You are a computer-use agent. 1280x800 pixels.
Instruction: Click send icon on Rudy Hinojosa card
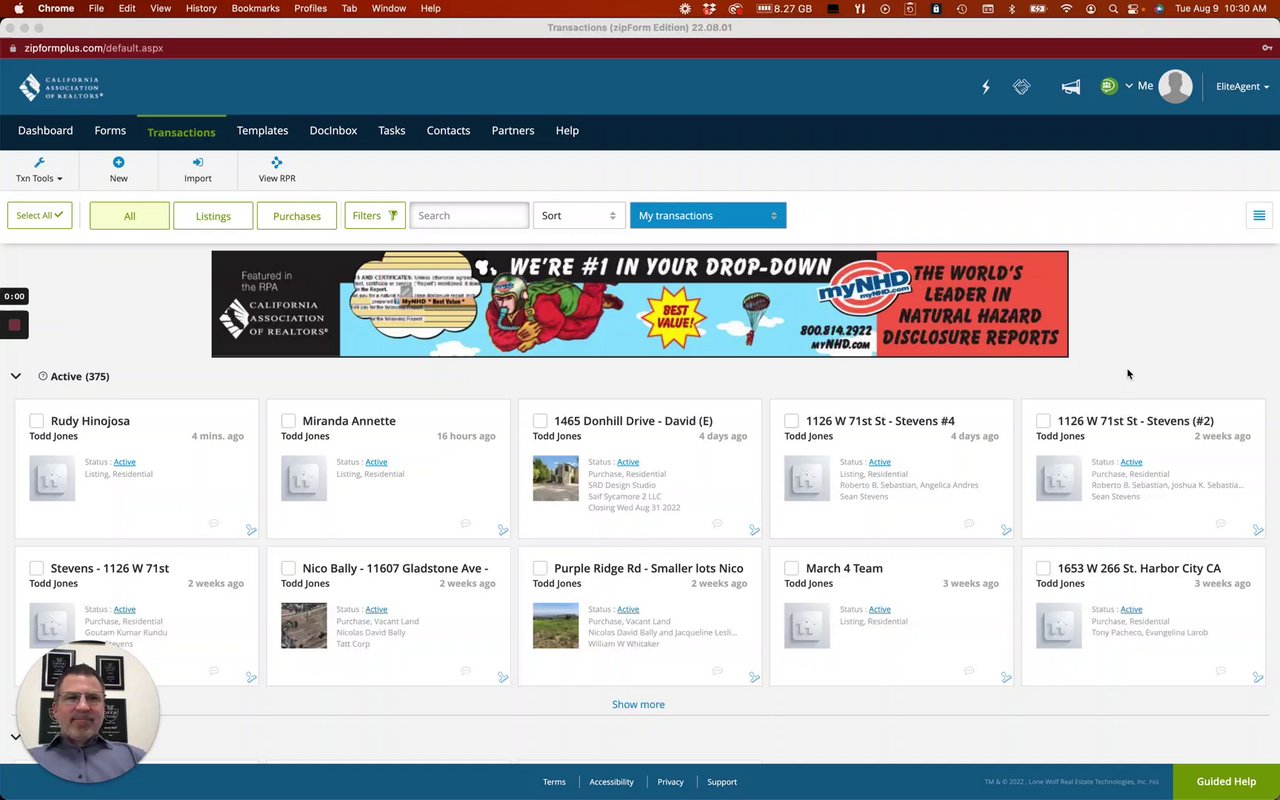click(251, 530)
